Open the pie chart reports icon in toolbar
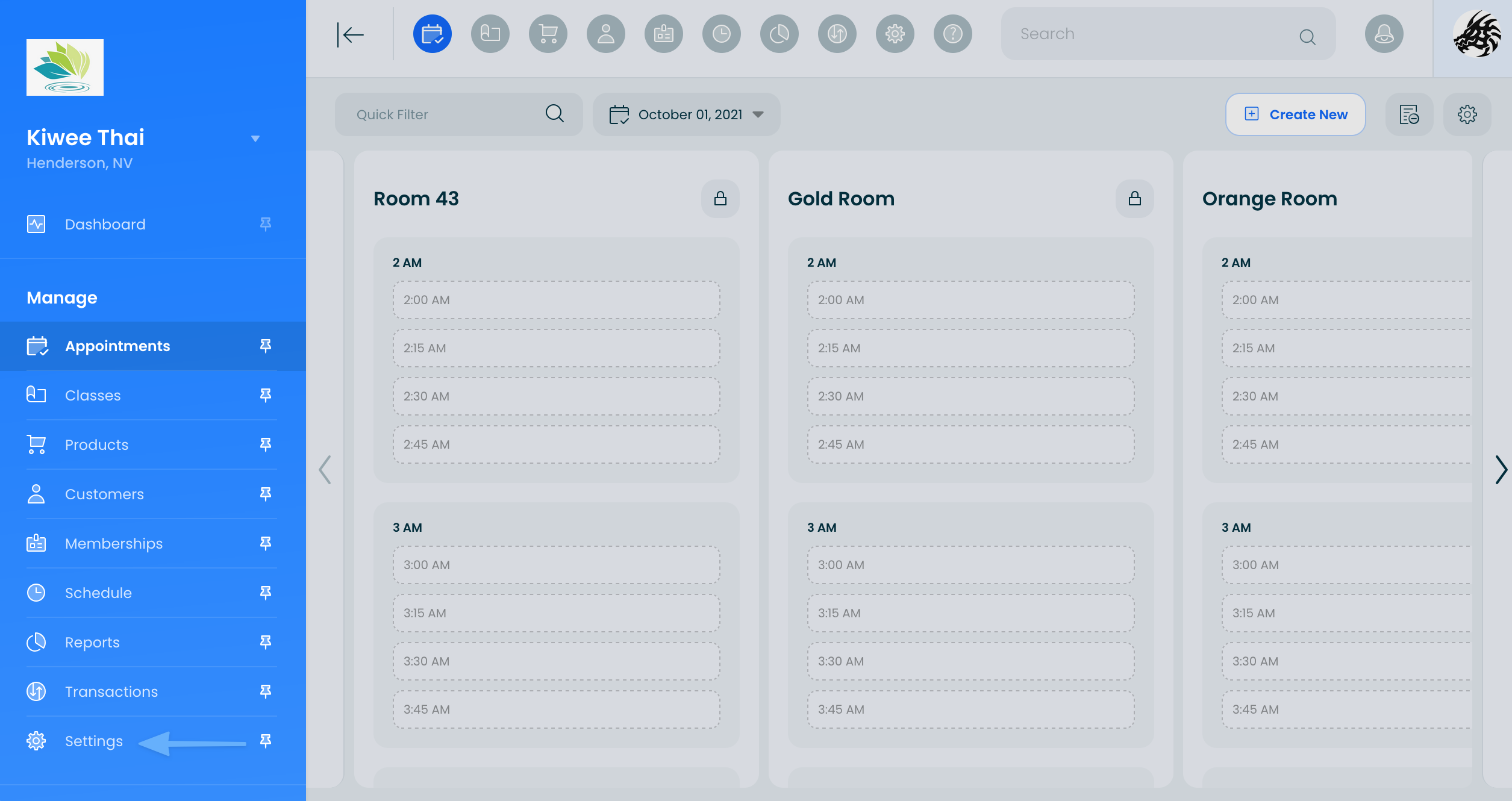Image resolution: width=1512 pixels, height=801 pixels. tap(779, 34)
